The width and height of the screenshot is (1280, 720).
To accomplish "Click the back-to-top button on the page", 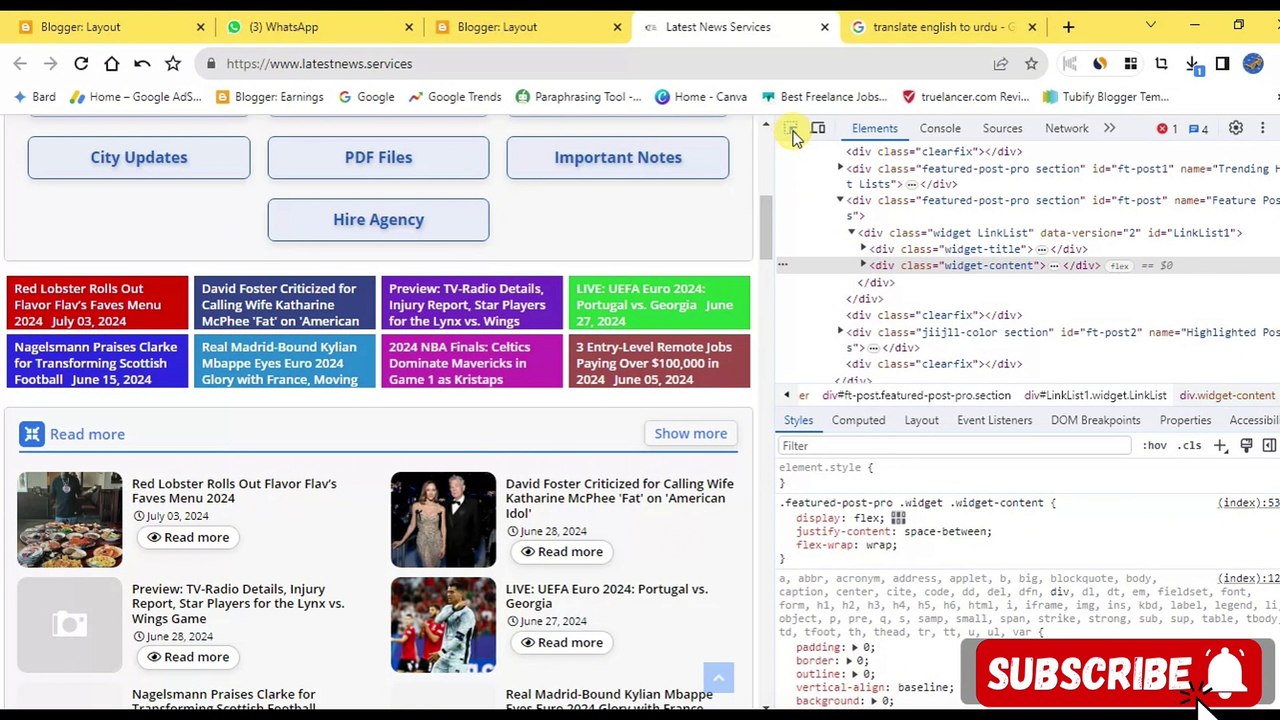I will coord(718,678).
